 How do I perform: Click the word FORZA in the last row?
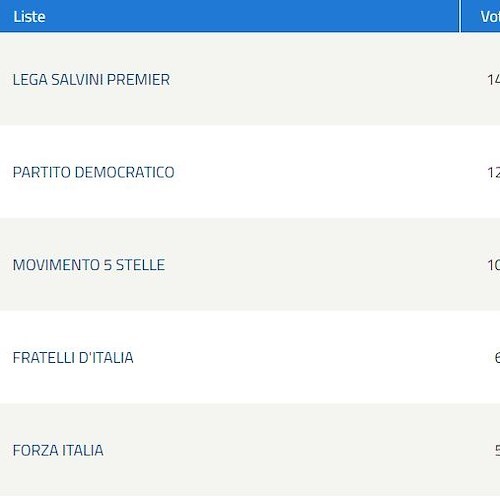coord(36,450)
